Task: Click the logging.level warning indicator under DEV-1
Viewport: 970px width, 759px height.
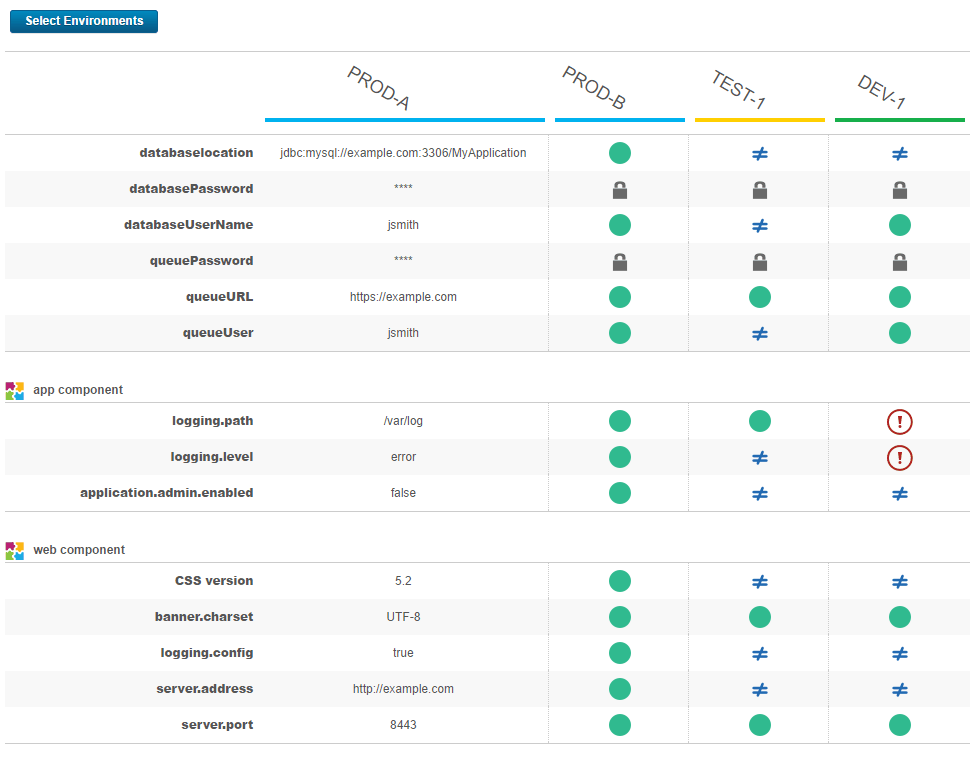Action: coord(899,457)
